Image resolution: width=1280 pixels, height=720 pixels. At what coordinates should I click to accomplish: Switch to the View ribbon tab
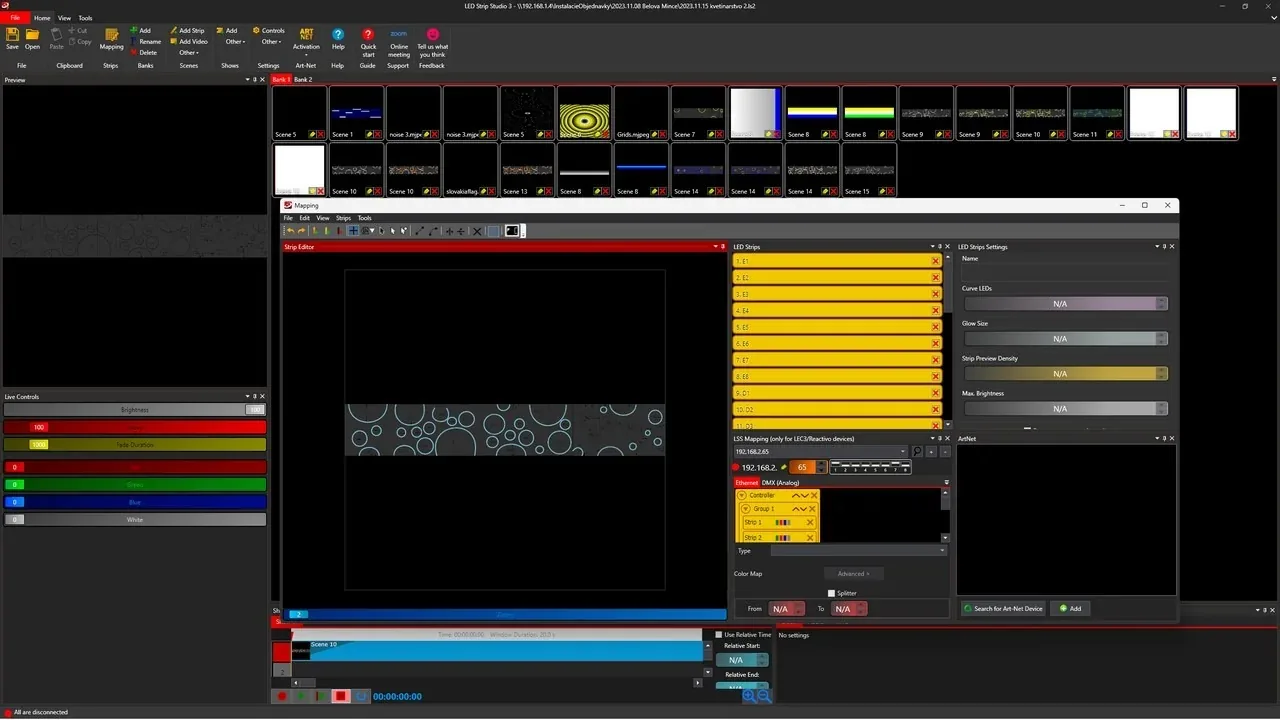point(64,18)
